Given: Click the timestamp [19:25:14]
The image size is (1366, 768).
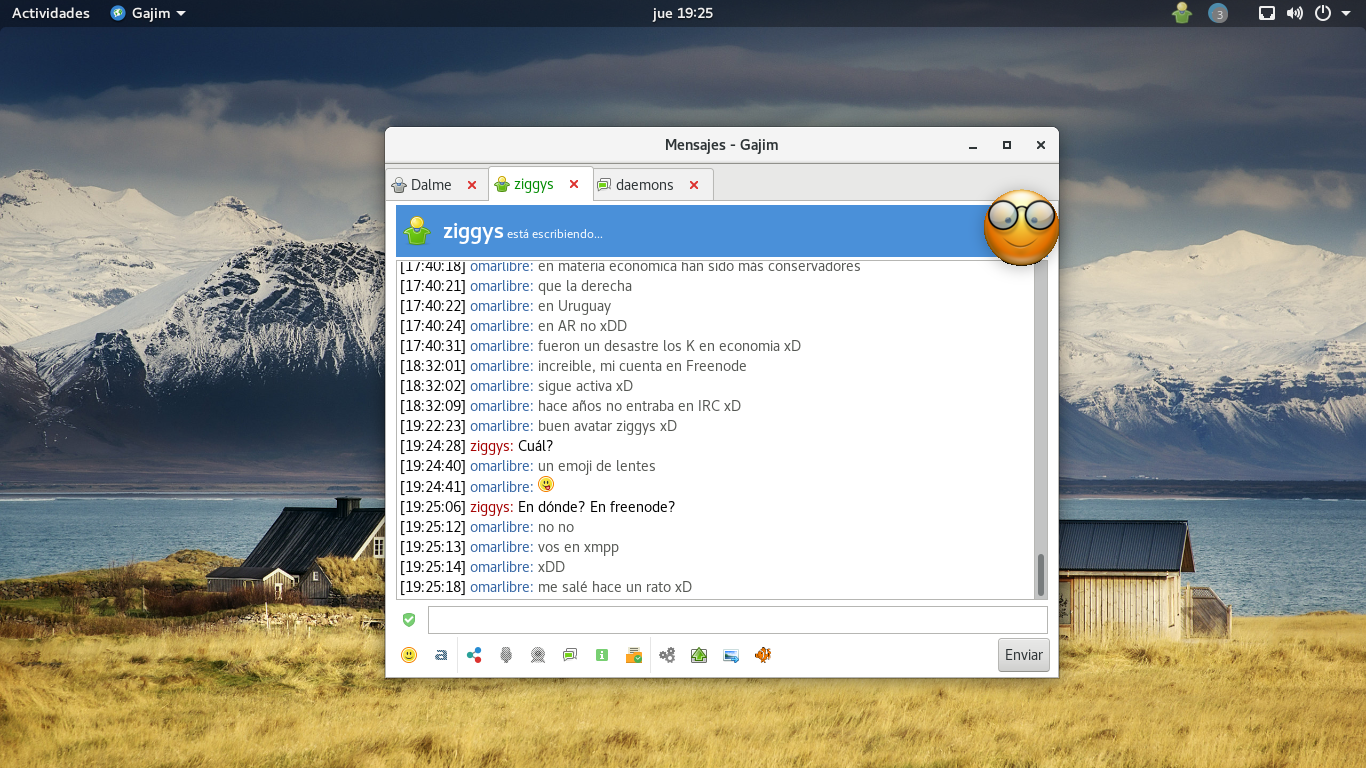Looking at the screenshot, I should 432,567.
